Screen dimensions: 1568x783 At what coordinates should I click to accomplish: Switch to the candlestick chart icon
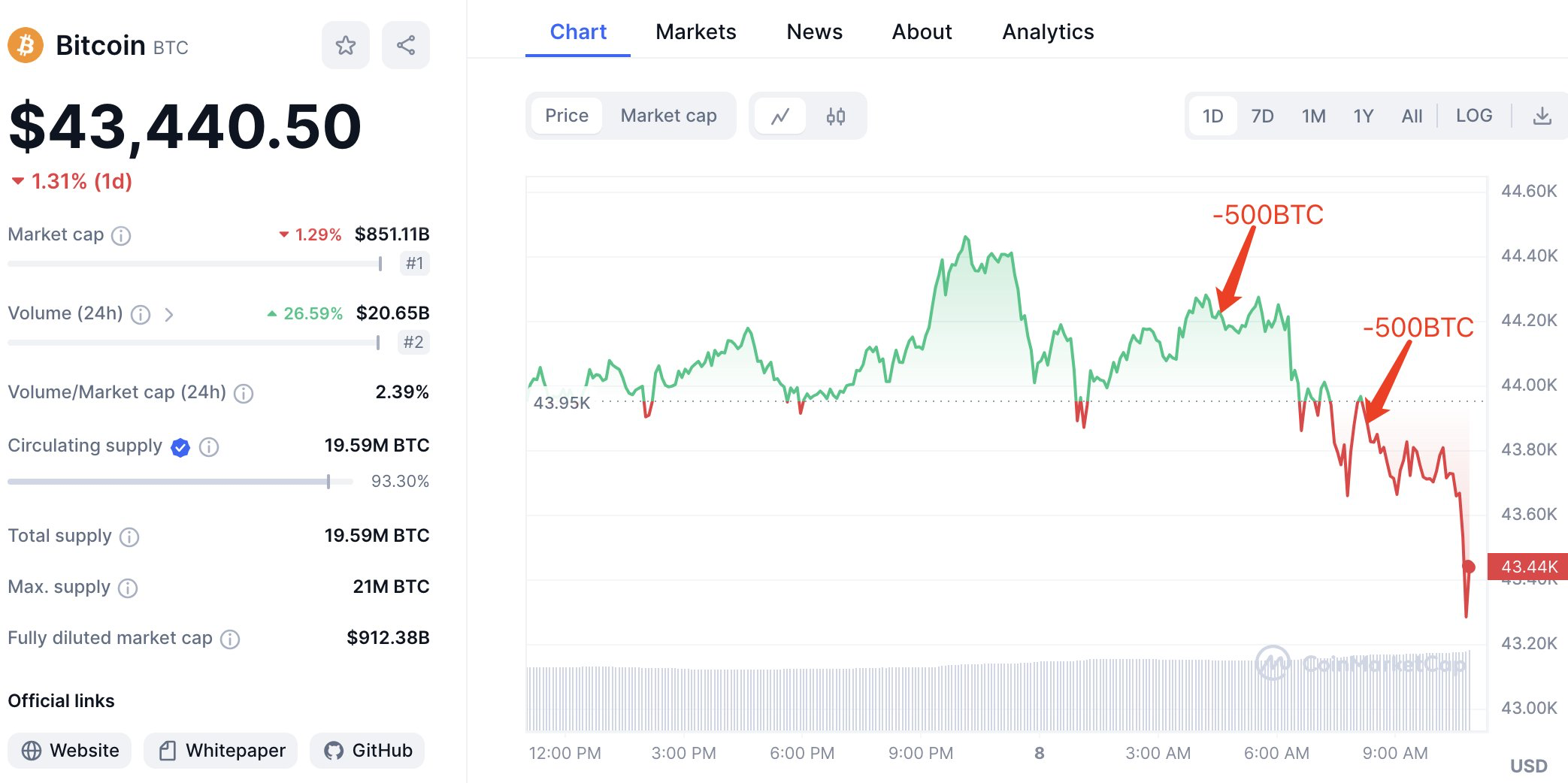point(835,116)
